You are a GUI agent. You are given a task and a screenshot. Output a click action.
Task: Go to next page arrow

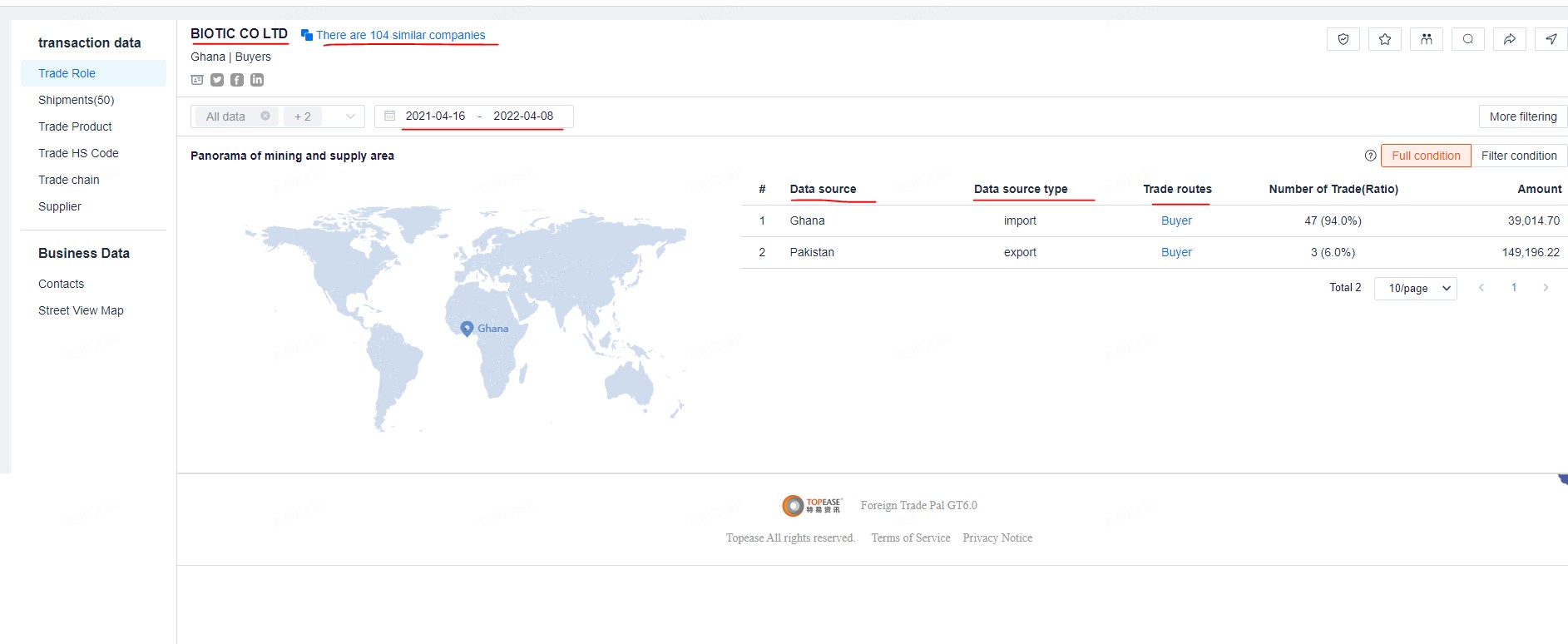point(1546,288)
